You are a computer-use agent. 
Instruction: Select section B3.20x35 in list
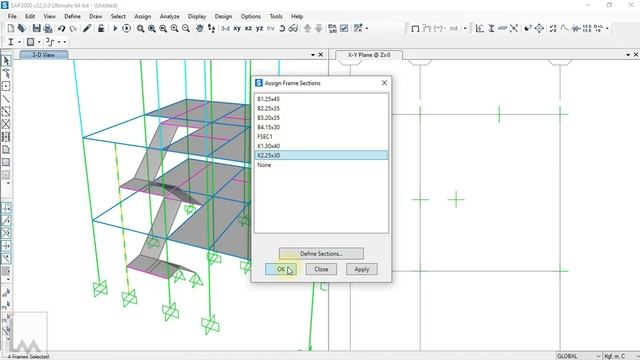321,118
